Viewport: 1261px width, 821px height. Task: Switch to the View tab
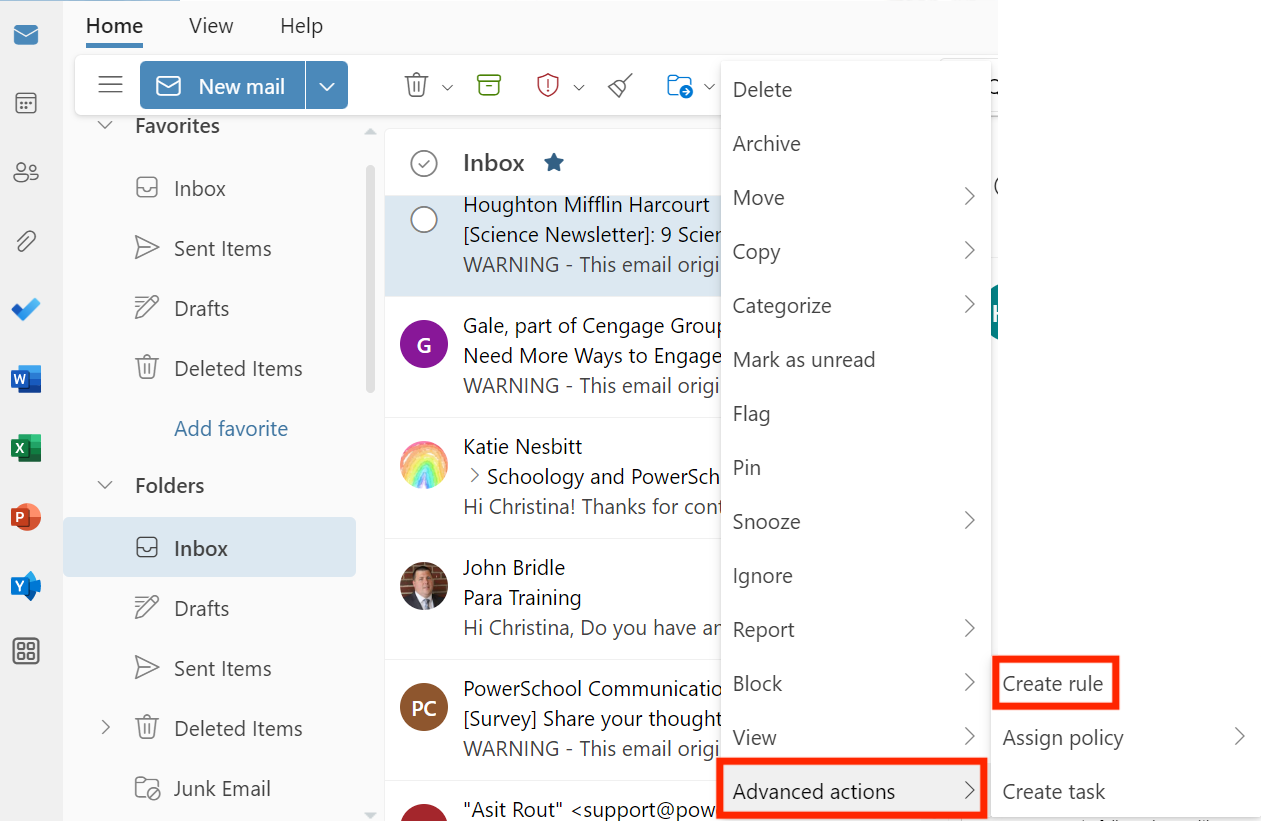(x=211, y=27)
